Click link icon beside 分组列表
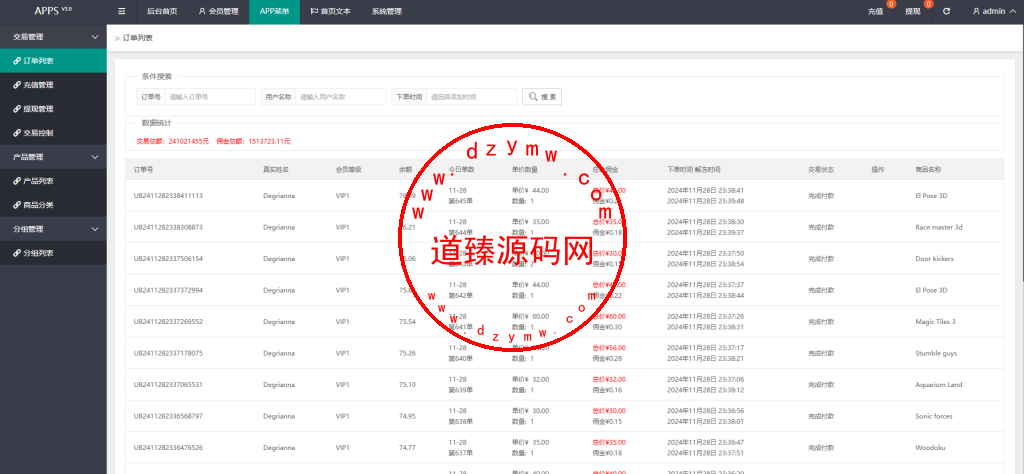The height and width of the screenshot is (474, 1024). (17, 253)
